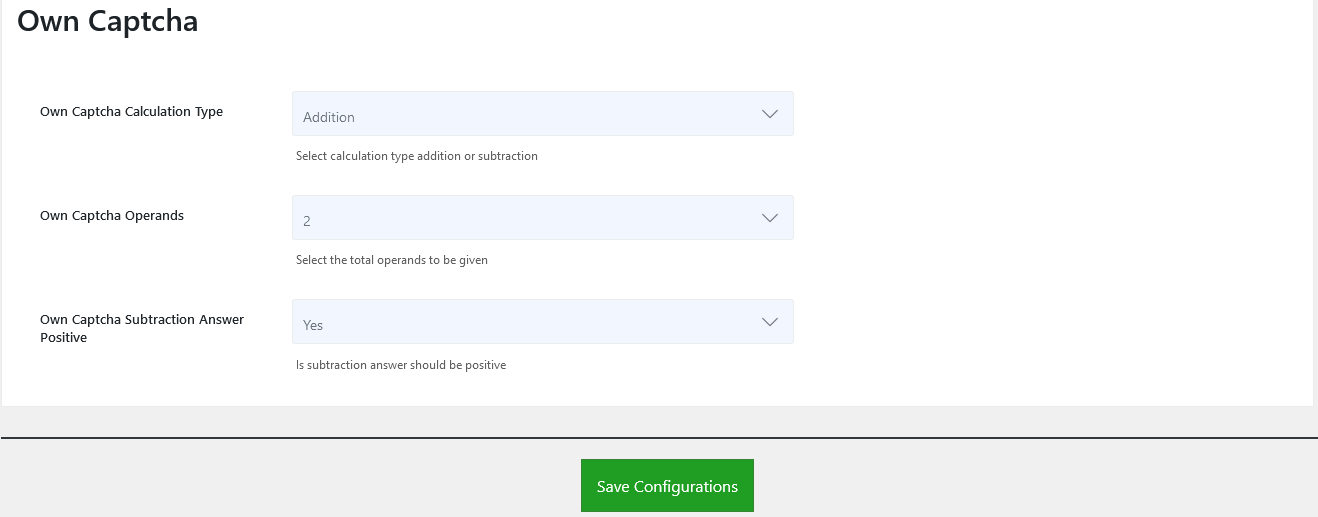The height and width of the screenshot is (517, 1318).
Task: Click the selected operand value 2
Action: tap(307, 221)
